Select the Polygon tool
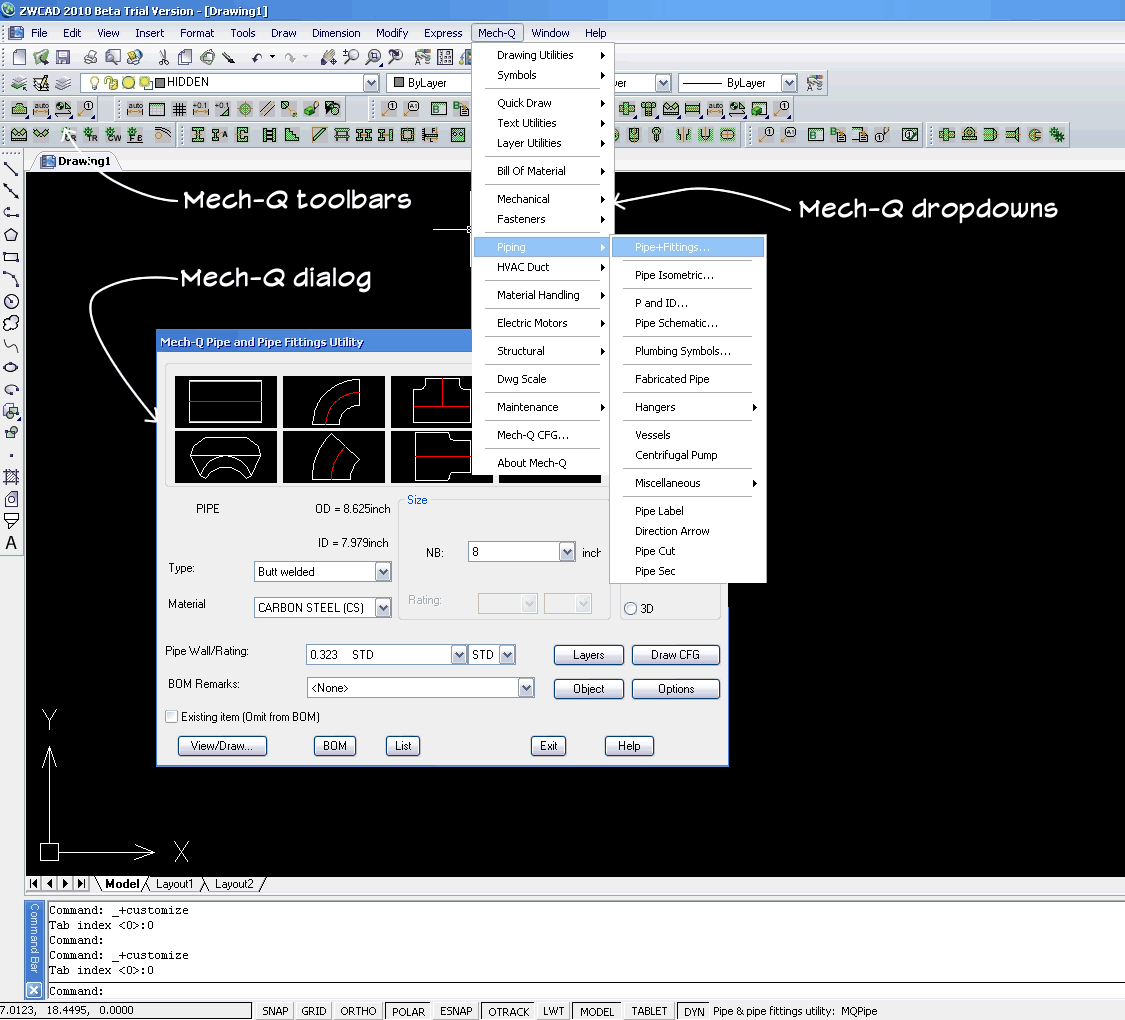Viewport: 1125px width, 1020px height. [x=12, y=236]
